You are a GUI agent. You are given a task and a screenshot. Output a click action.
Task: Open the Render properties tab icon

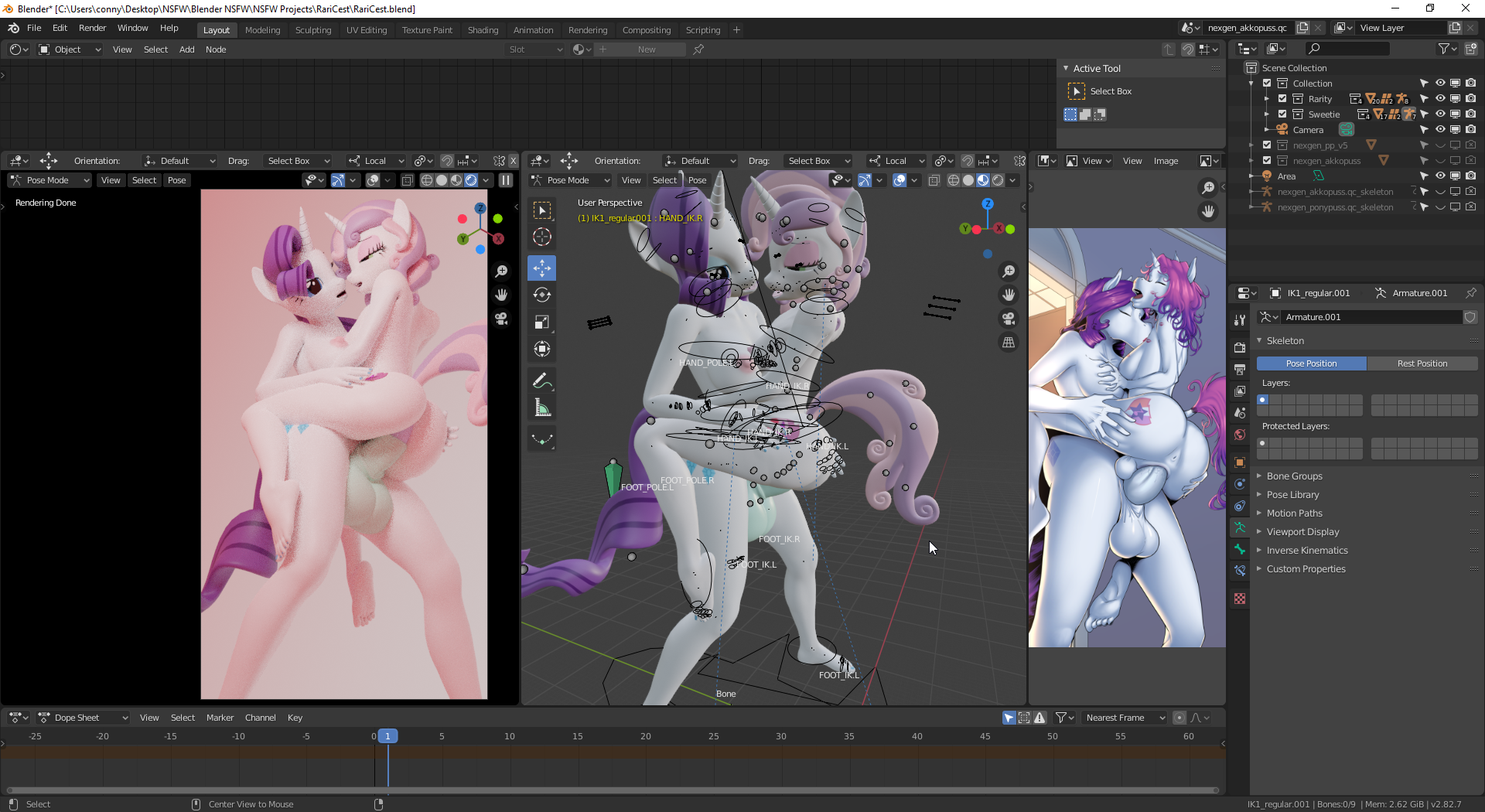1240,347
